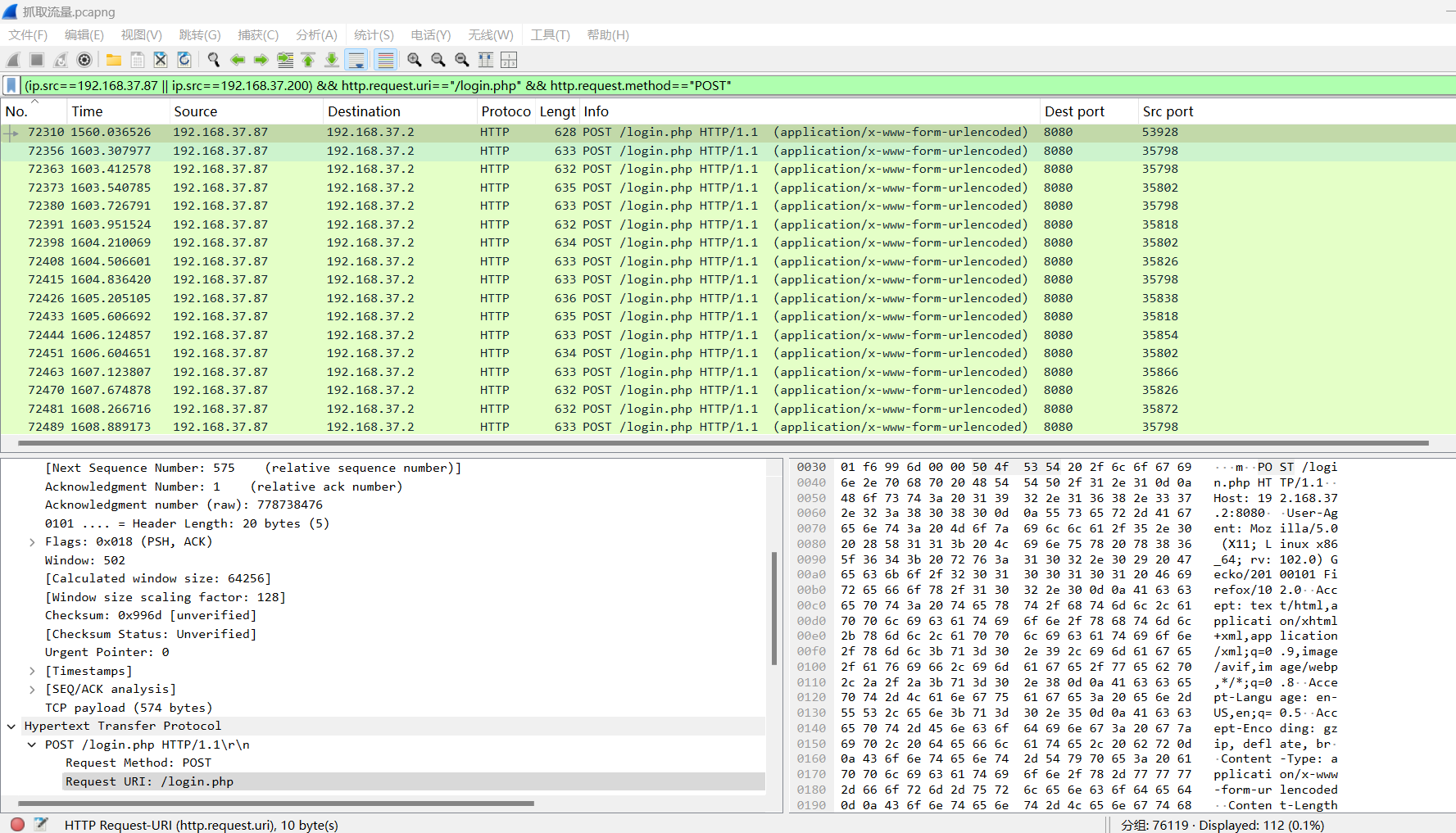Open the 视图(V) menu

click(x=141, y=35)
